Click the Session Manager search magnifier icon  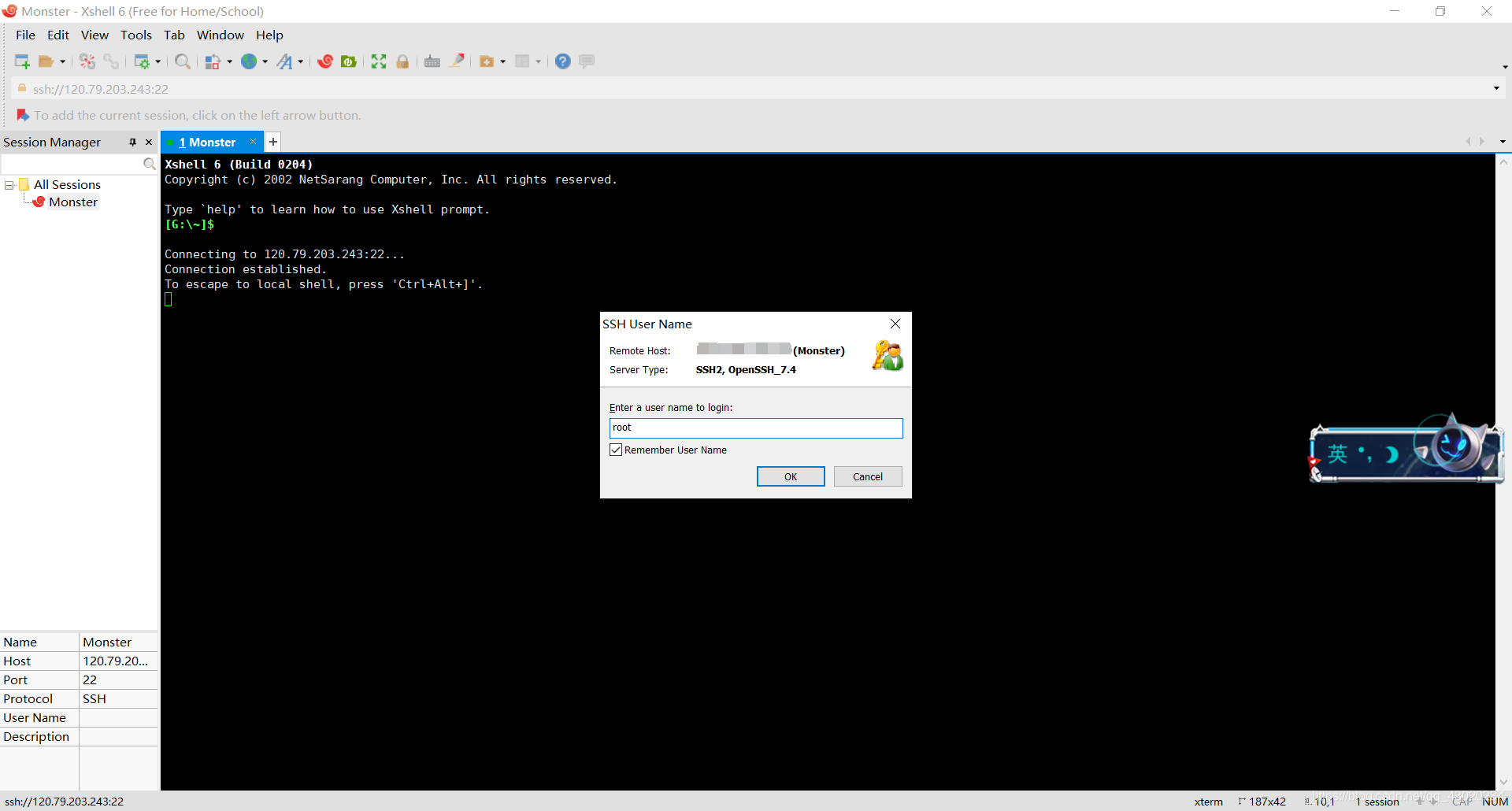tap(150, 164)
